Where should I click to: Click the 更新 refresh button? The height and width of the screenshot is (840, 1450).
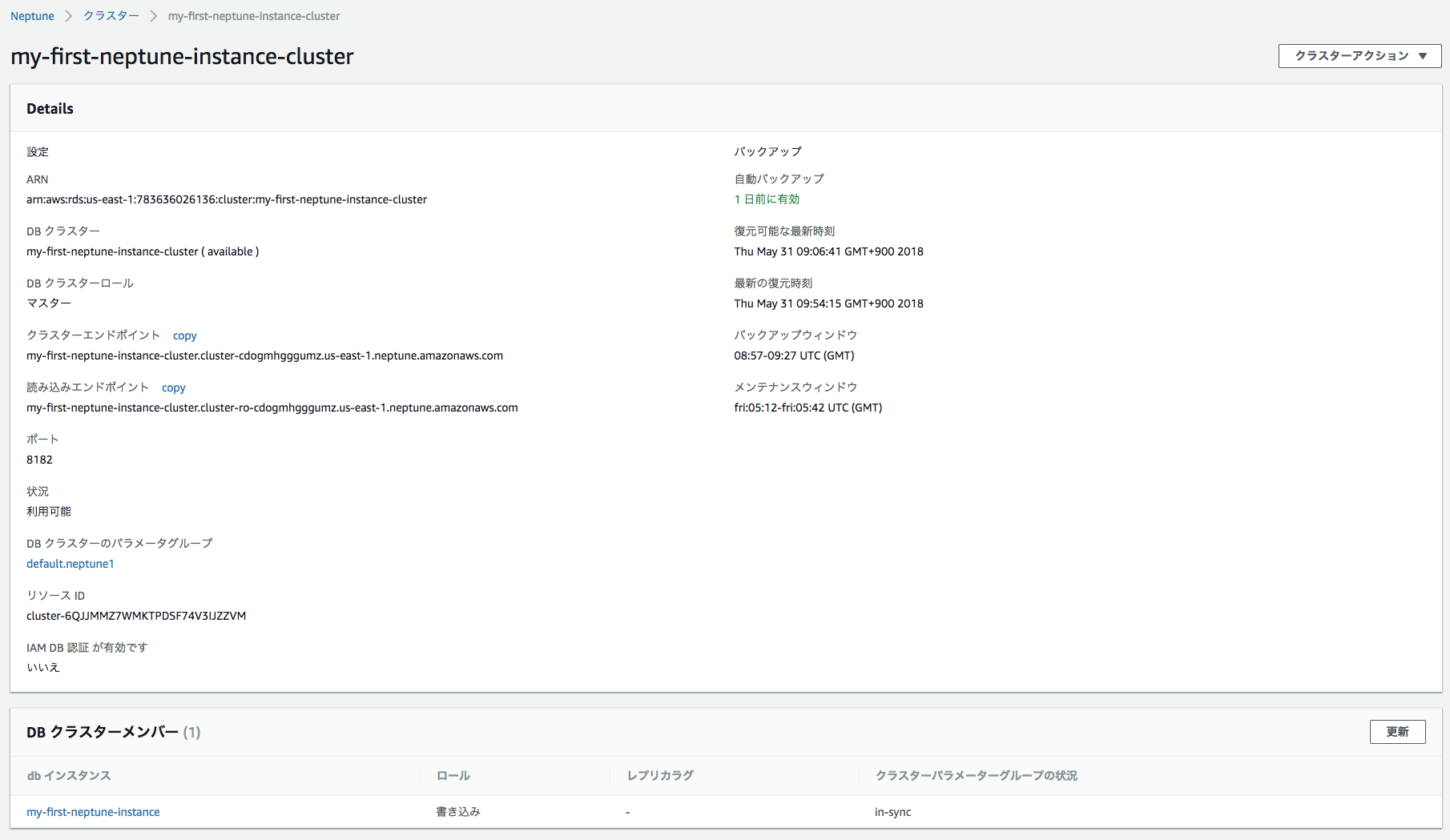click(1397, 732)
